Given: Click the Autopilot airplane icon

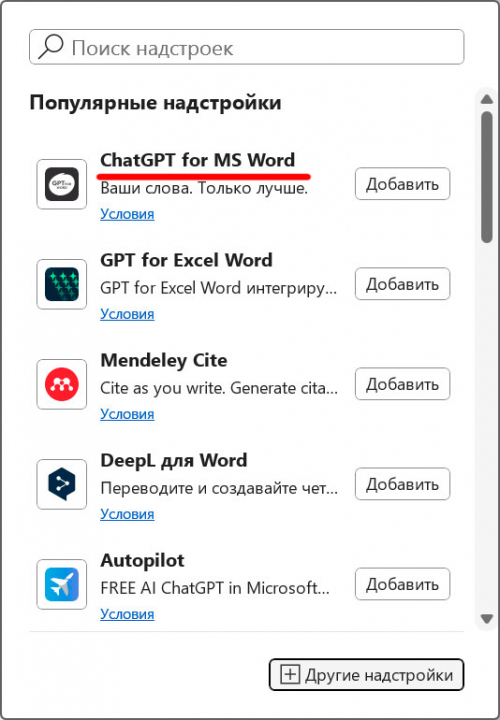Looking at the screenshot, I should (62, 585).
